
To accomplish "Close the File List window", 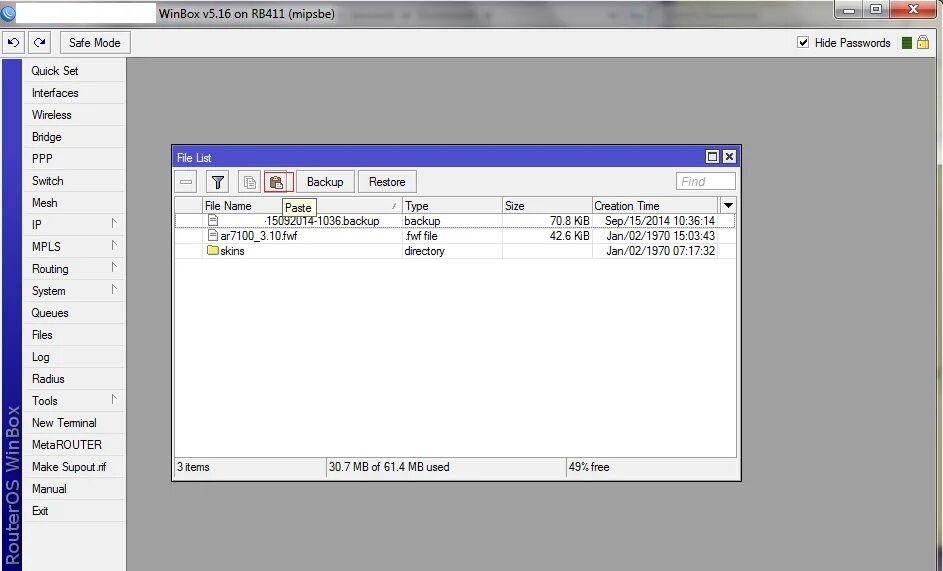I will 729,156.
